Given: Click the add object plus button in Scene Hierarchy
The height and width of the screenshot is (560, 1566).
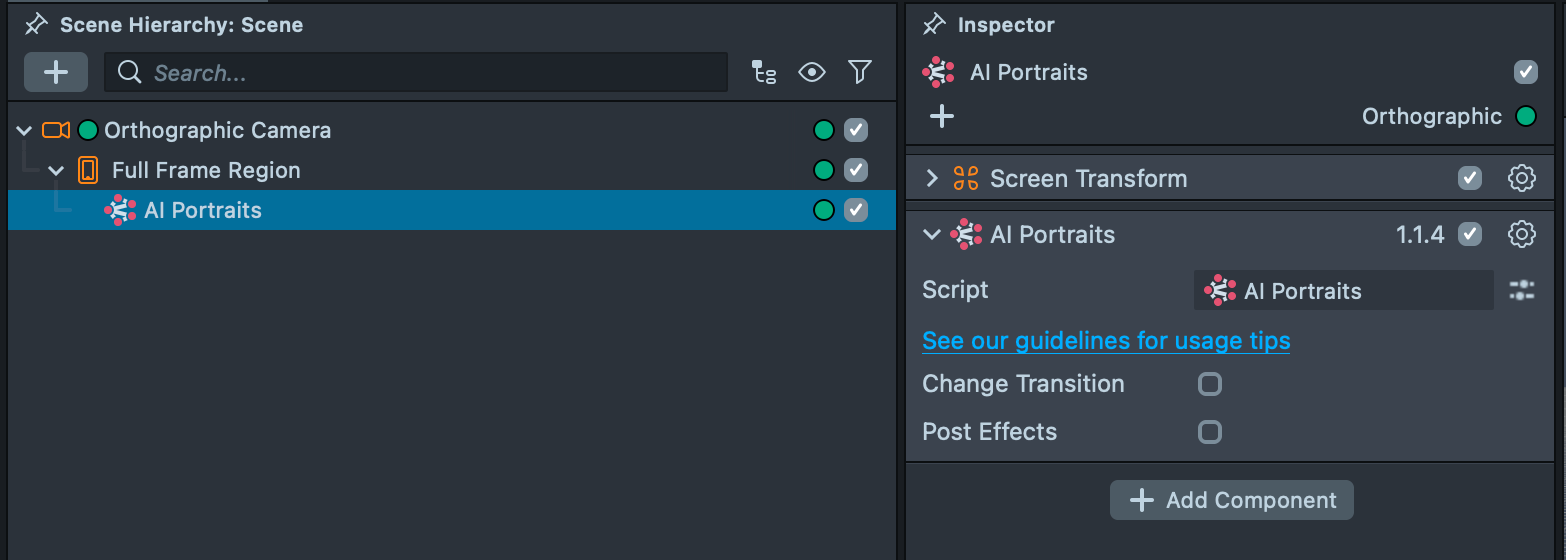Looking at the screenshot, I should pos(56,72).
